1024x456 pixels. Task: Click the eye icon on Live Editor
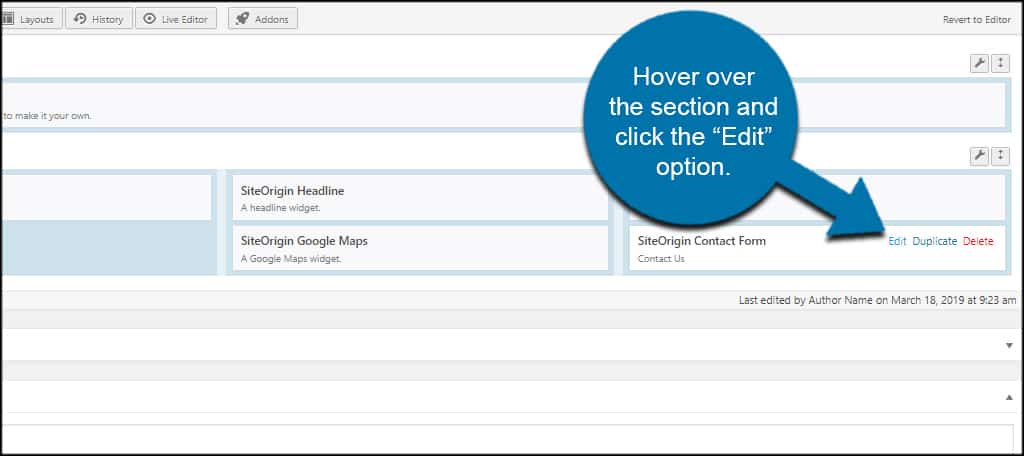click(x=150, y=19)
